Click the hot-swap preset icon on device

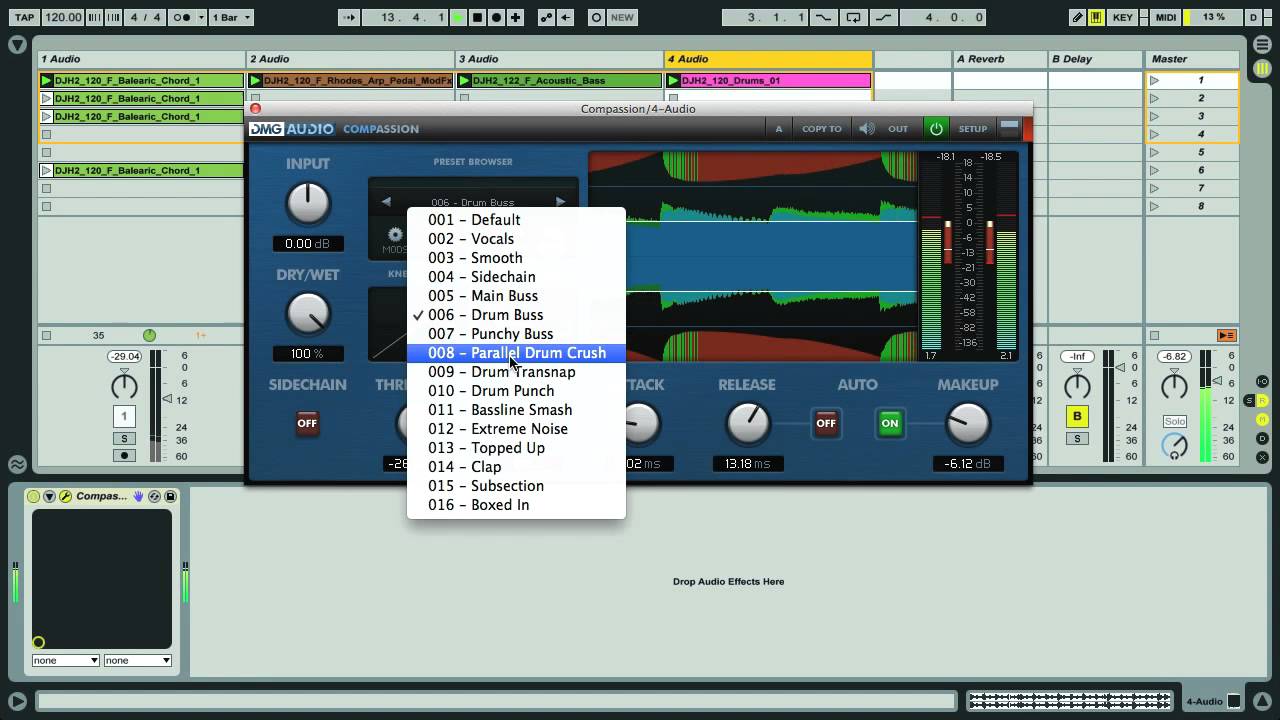[x=155, y=496]
